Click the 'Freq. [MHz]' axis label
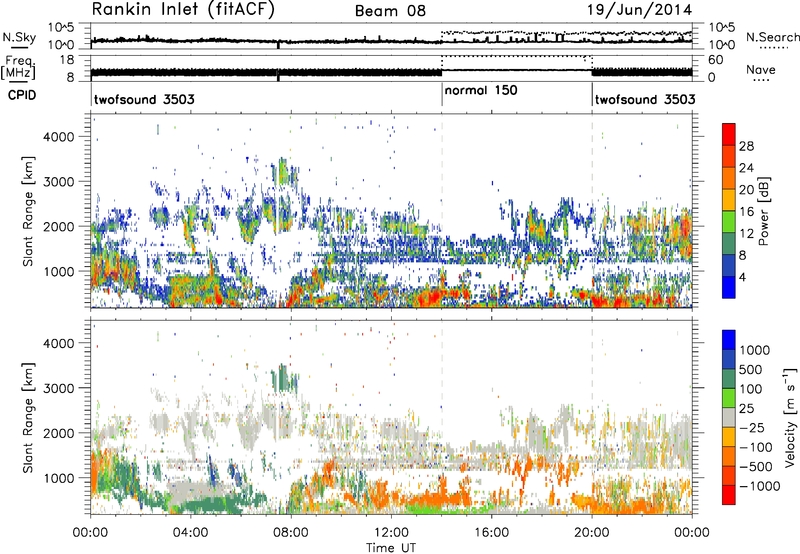800x554 pixels. (18, 67)
